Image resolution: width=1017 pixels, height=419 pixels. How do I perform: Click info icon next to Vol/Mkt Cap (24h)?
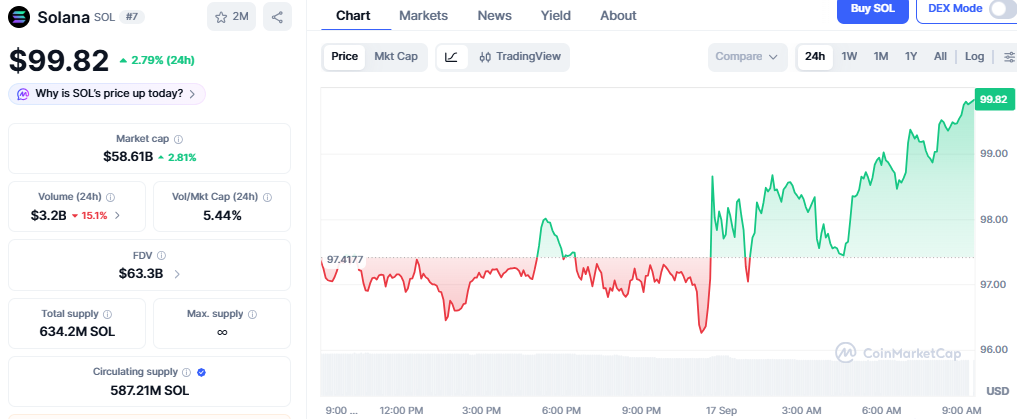coord(267,197)
